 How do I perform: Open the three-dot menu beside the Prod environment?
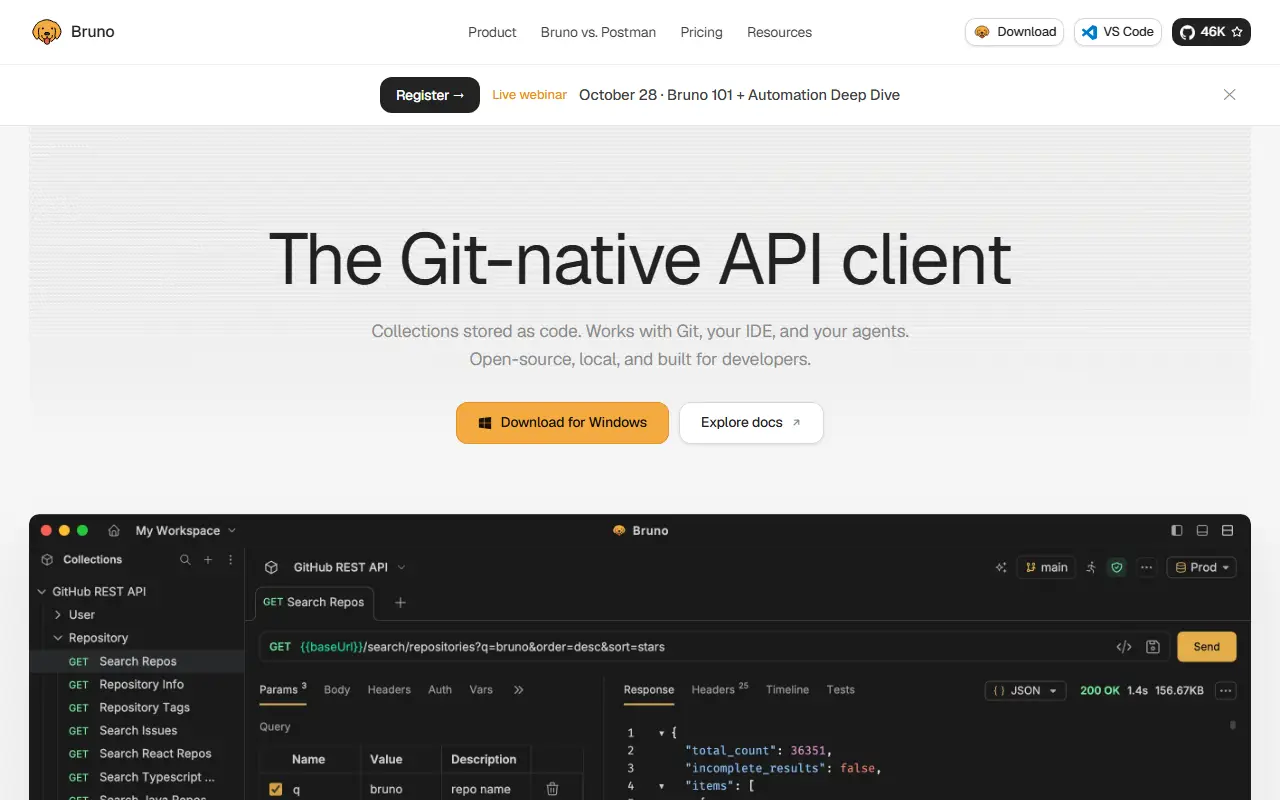[1147, 567]
